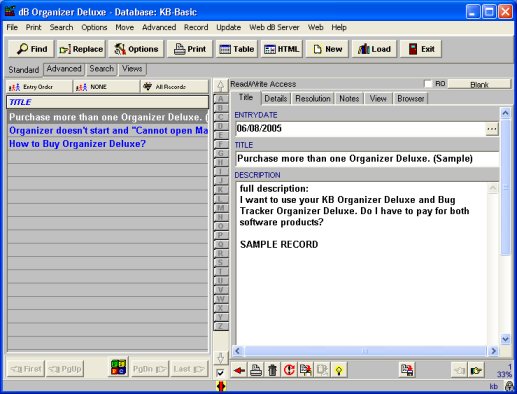Click the up arrow above the alphabet index
The width and height of the screenshot is (517, 394).
pyautogui.click(x=220, y=86)
